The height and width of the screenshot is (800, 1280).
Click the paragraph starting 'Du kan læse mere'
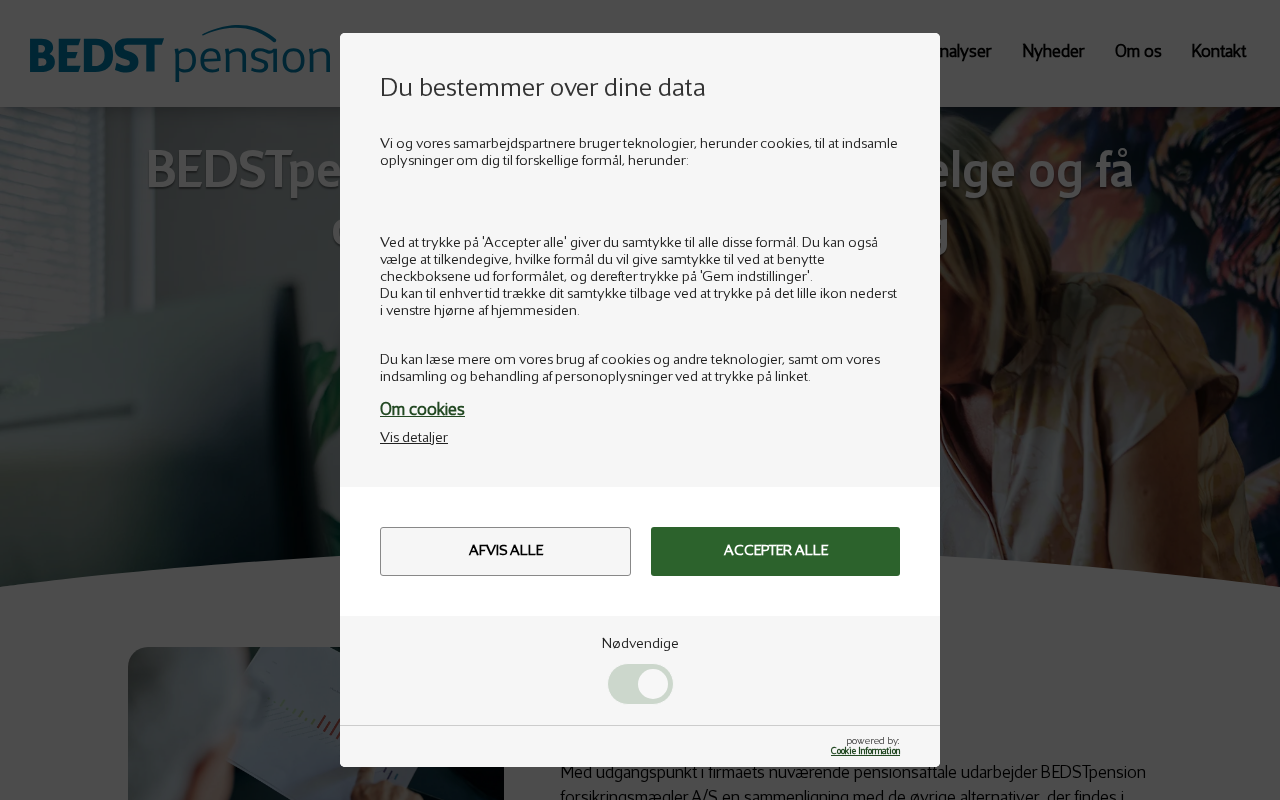tap(630, 368)
